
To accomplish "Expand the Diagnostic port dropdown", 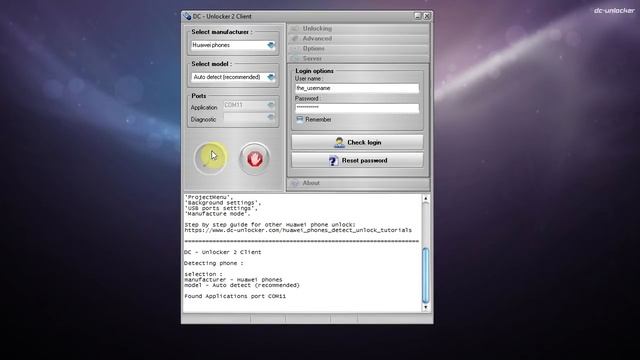I will click(249, 118).
